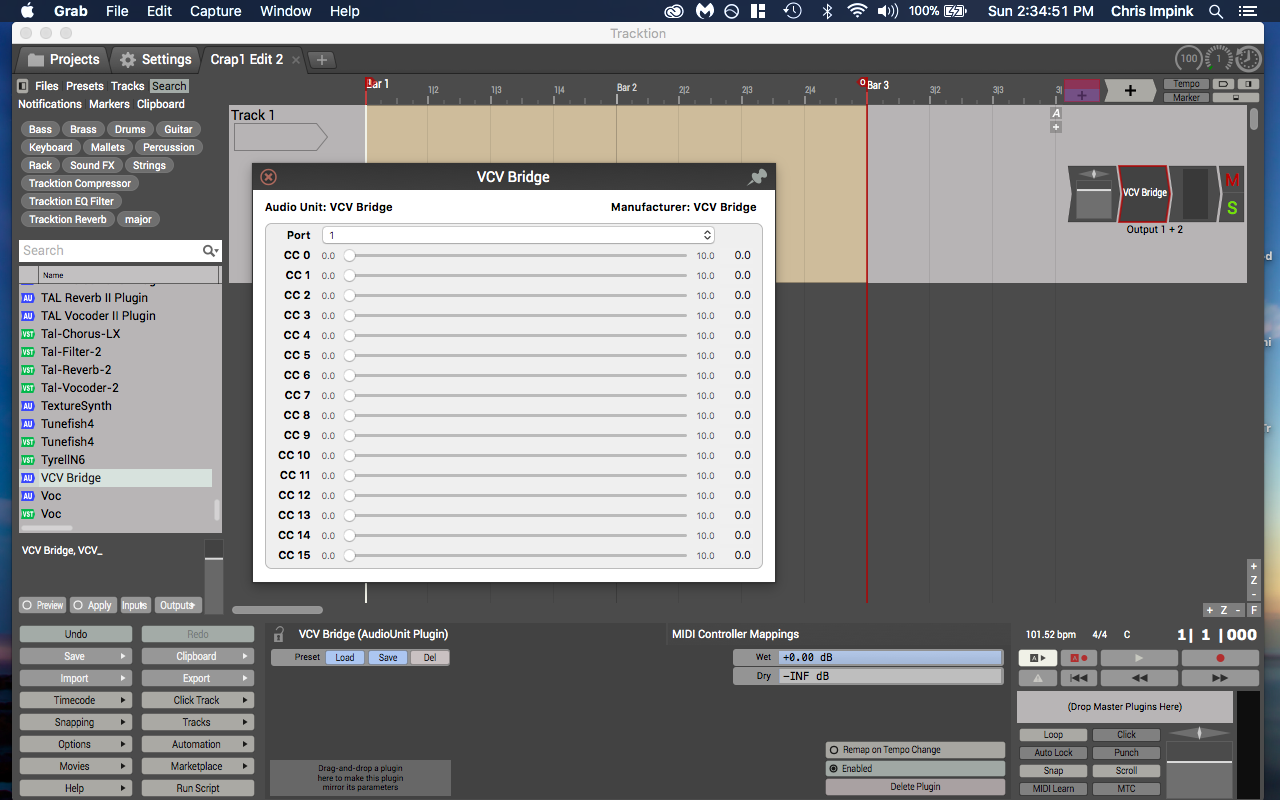Viewport: 1280px width, 800px height.
Task: Open the Automation menu
Action: coord(197,744)
